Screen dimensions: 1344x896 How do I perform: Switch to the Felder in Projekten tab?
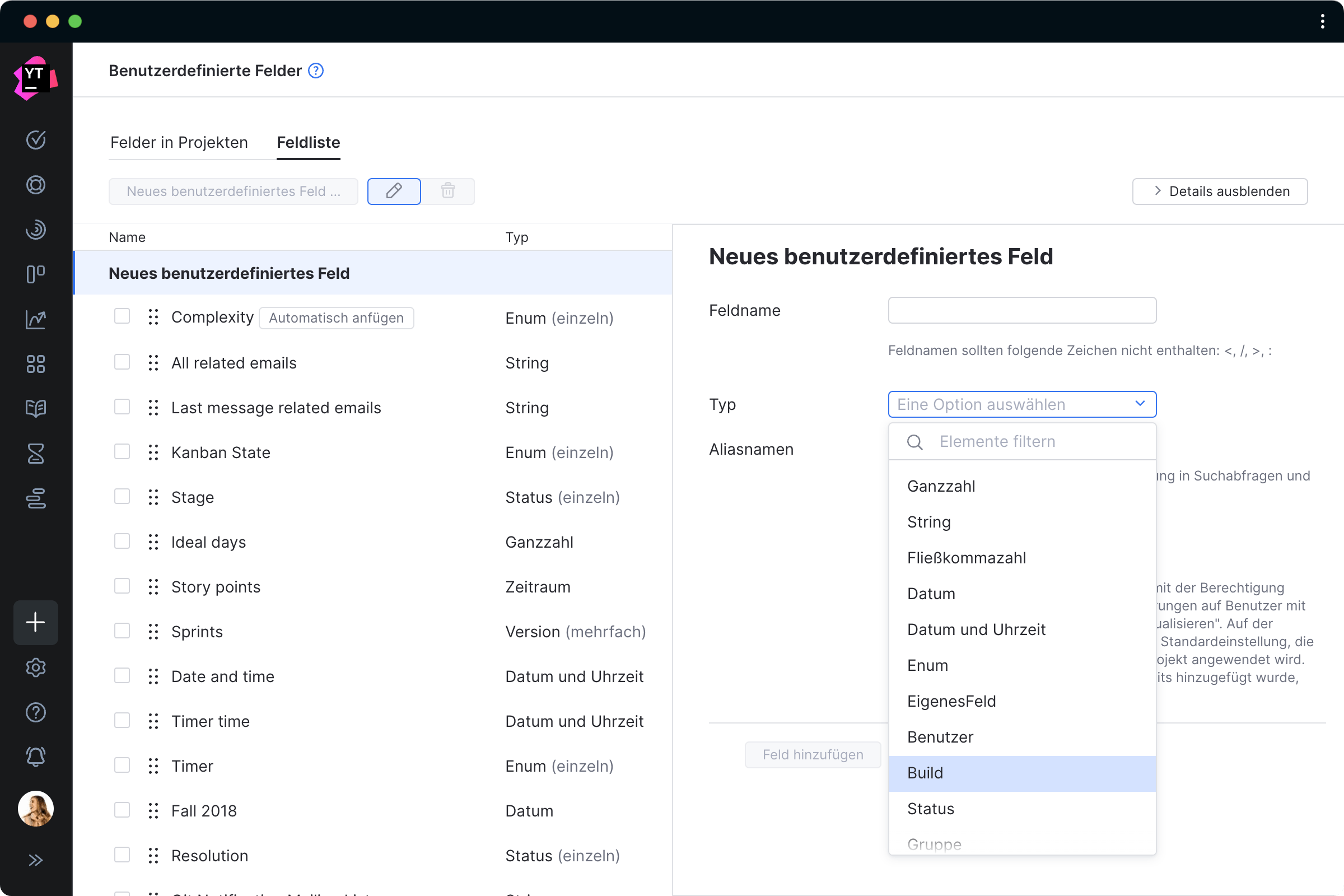click(179, 142)
